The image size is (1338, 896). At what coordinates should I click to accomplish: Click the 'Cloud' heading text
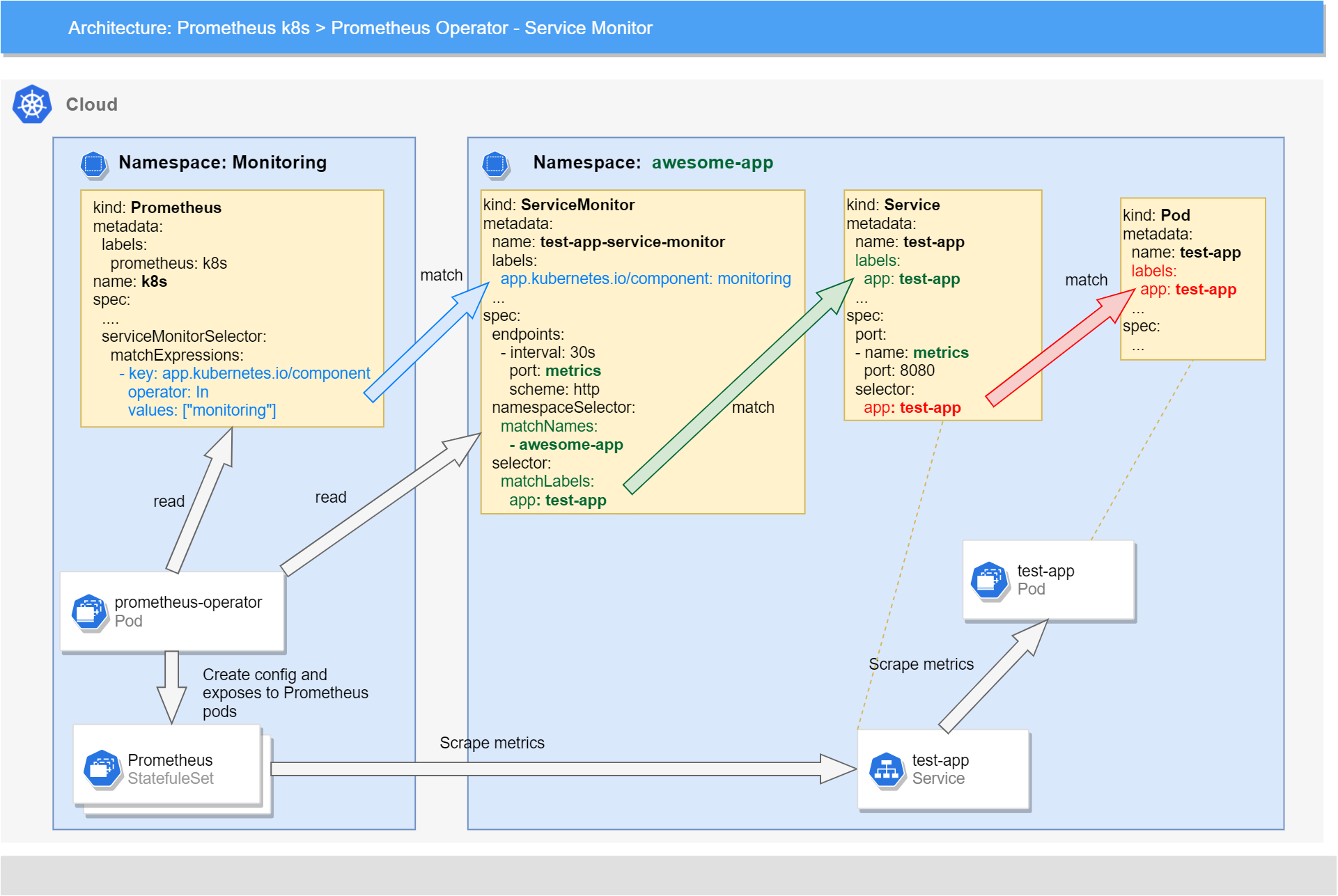pos(91,104)
